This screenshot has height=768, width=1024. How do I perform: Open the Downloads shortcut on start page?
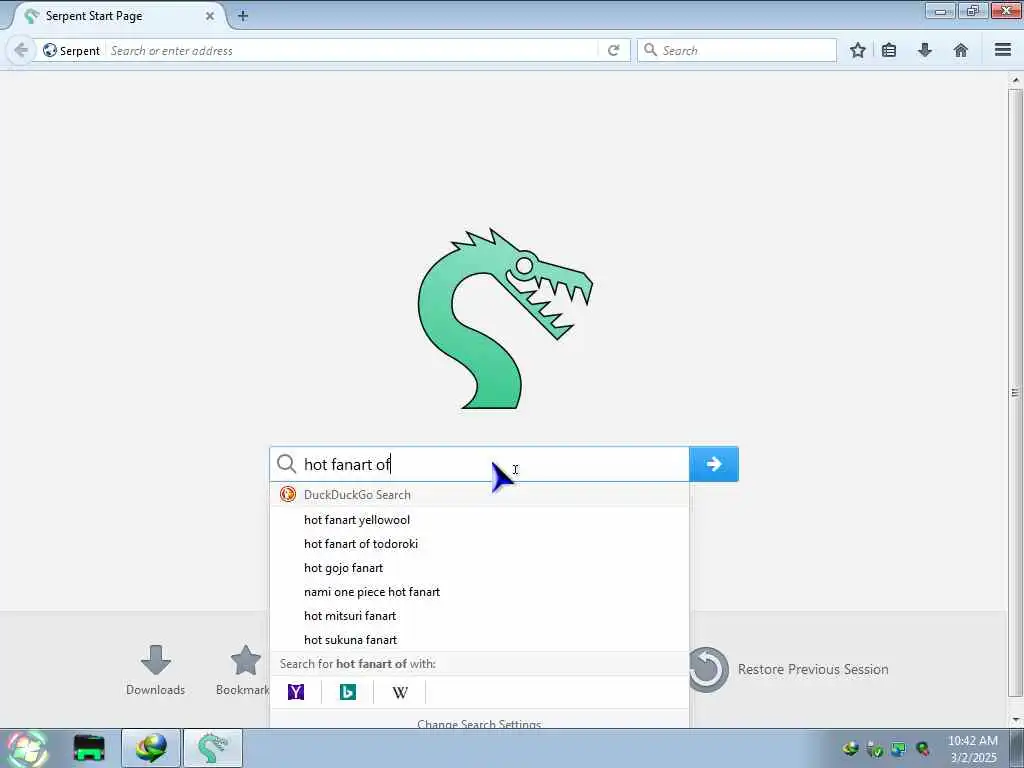coord(155,671)
